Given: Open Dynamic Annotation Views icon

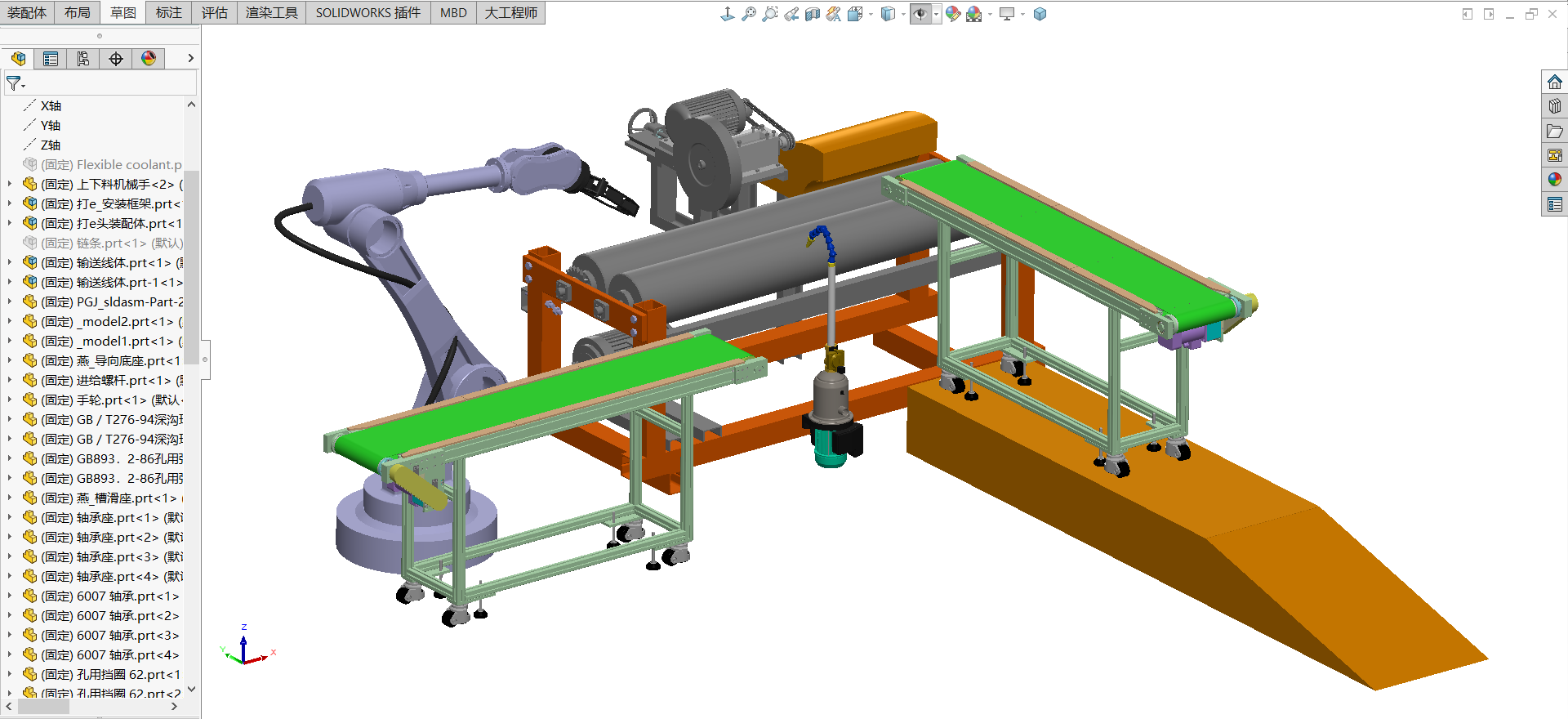Looking at the screenshot, I should click(833, 14).
